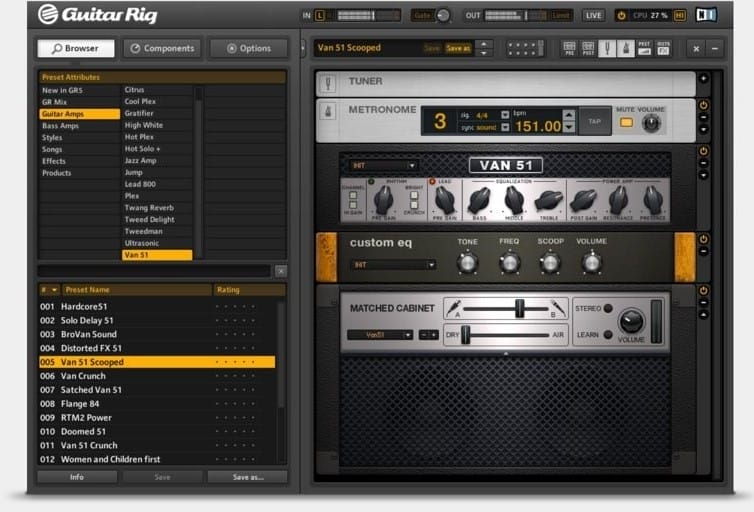Screen dimensions: 754x512
Task: Toggle the input L channel button
Action: pyautogui.click(x=320, y=15)
